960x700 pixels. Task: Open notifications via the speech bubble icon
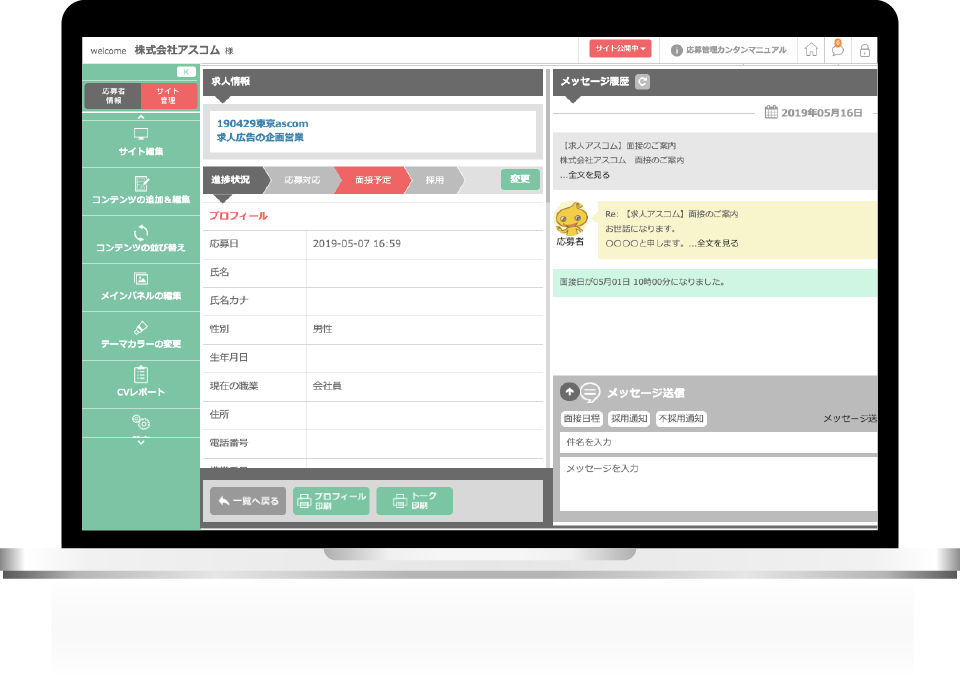838,49
